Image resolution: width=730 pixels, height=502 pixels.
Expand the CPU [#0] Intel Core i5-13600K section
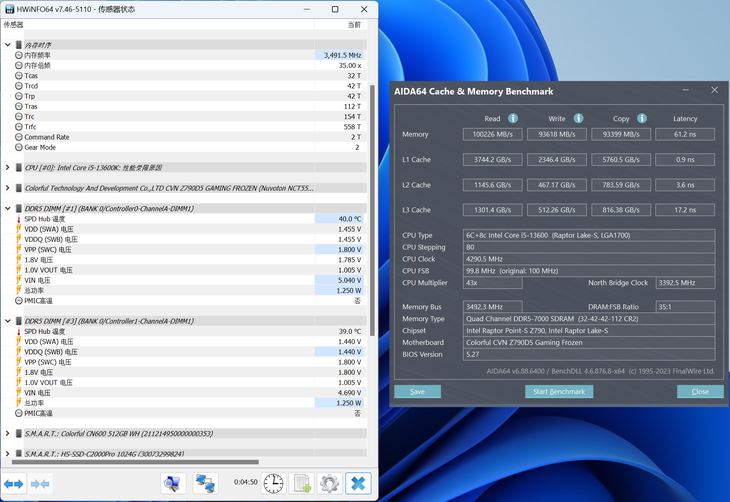coord(8,168)
